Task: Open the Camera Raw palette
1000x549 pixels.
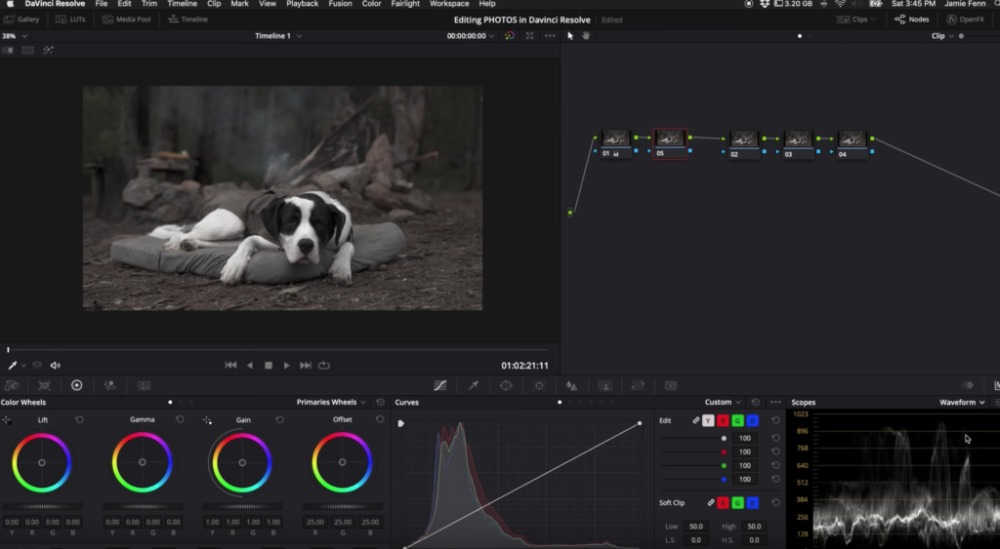Action: coord(11,386)
